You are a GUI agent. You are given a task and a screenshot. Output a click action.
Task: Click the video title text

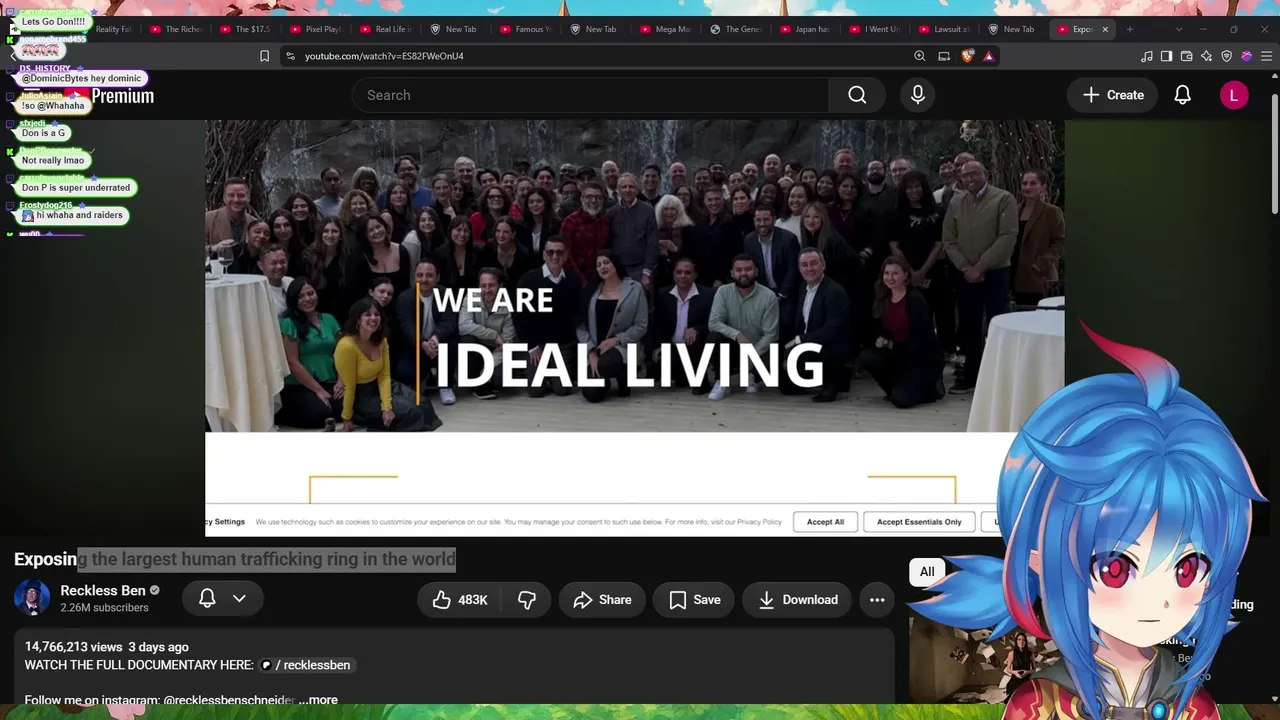235,559
